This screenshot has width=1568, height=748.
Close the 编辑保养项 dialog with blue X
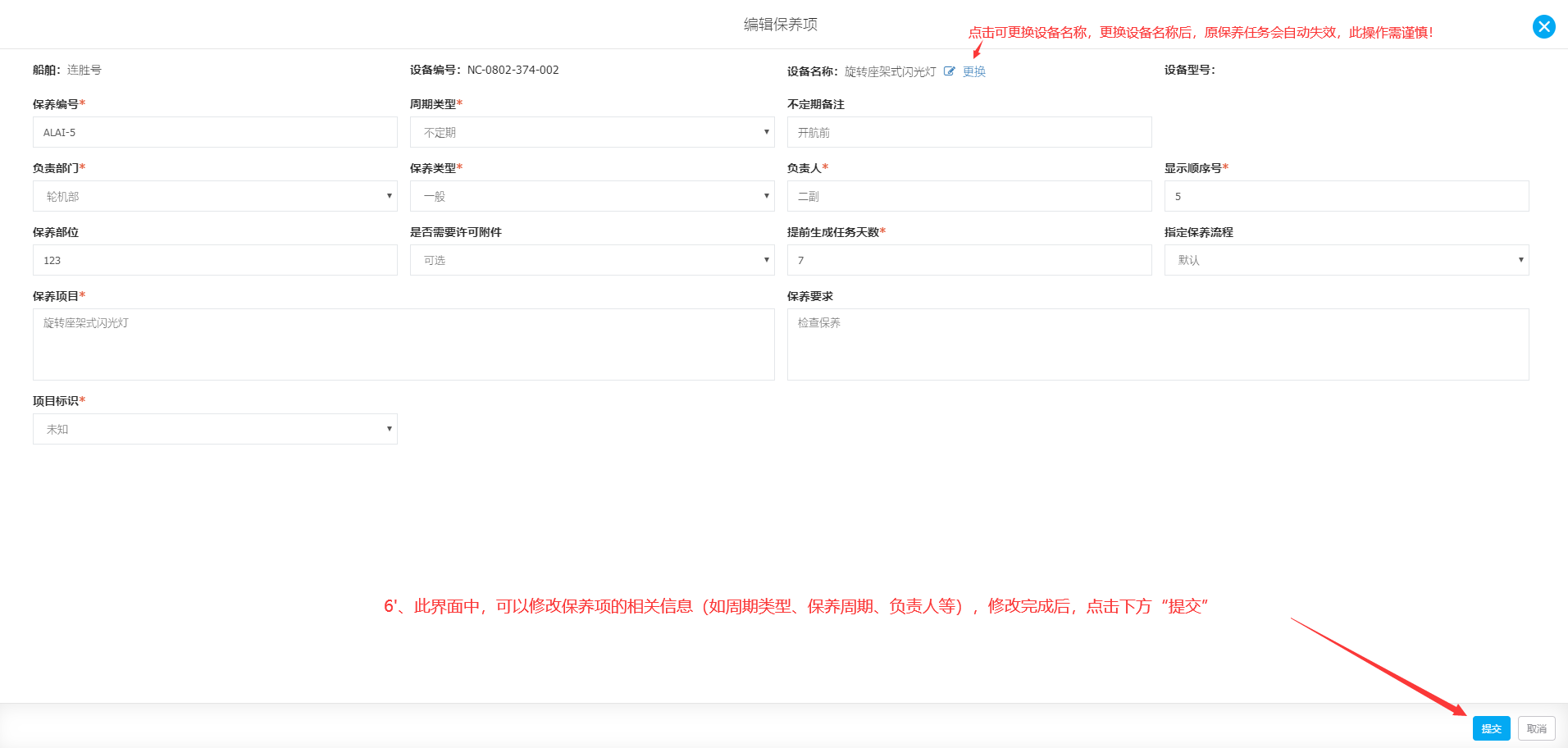click(1543, 27)
